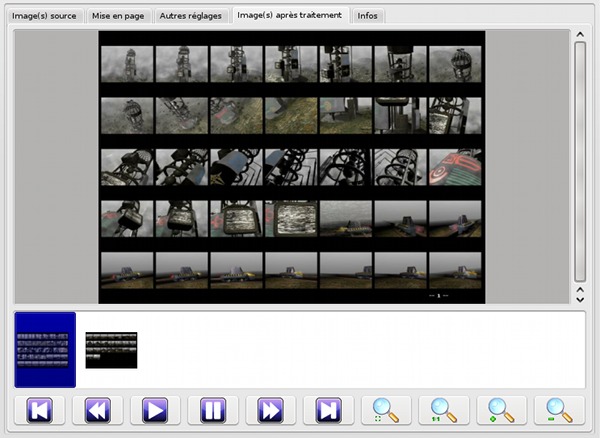Click the up arrow below the scrollbar

click(580, 290)
